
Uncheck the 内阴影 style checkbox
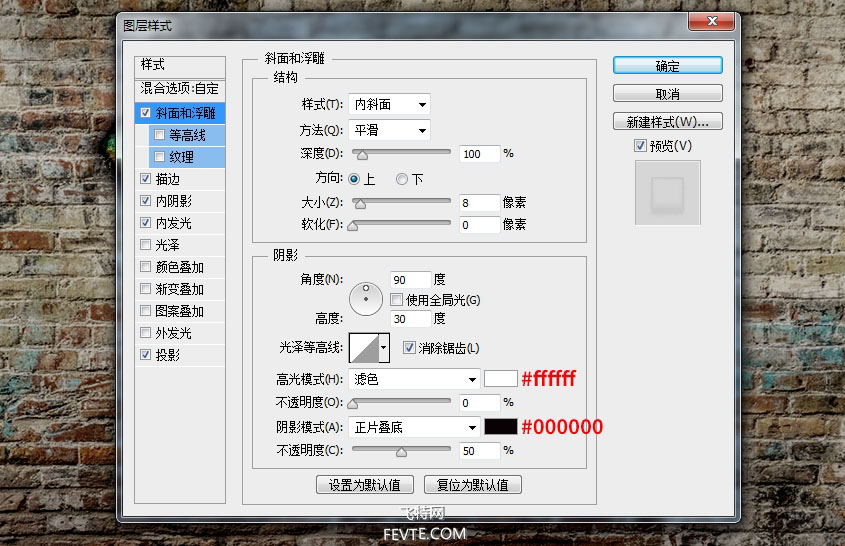coord(145,201)
